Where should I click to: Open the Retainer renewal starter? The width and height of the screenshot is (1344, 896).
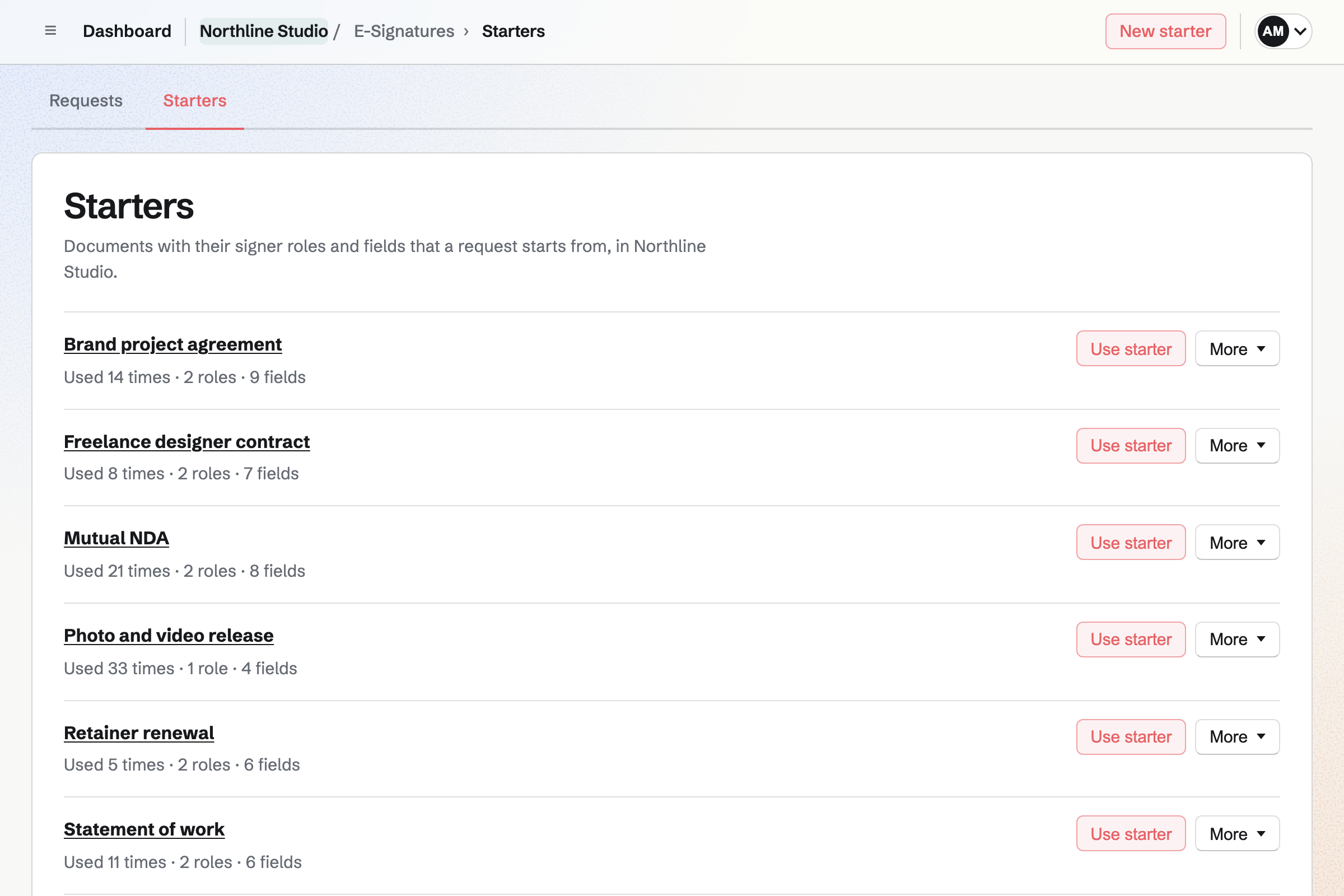139,732
